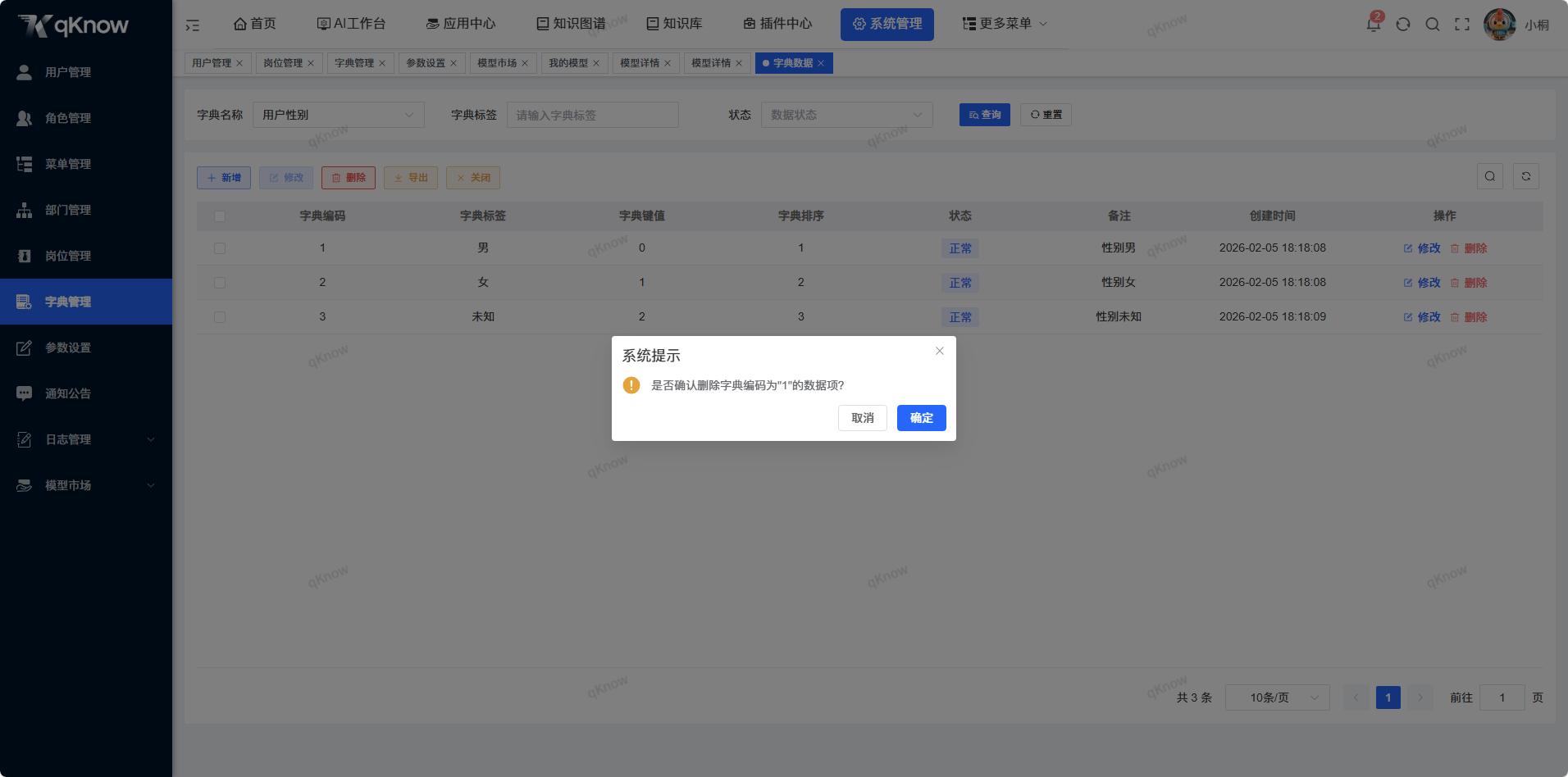This screenshot has width=1568, height=777.
Task: Click the 重置 reset button
Action: [1046, 115]
